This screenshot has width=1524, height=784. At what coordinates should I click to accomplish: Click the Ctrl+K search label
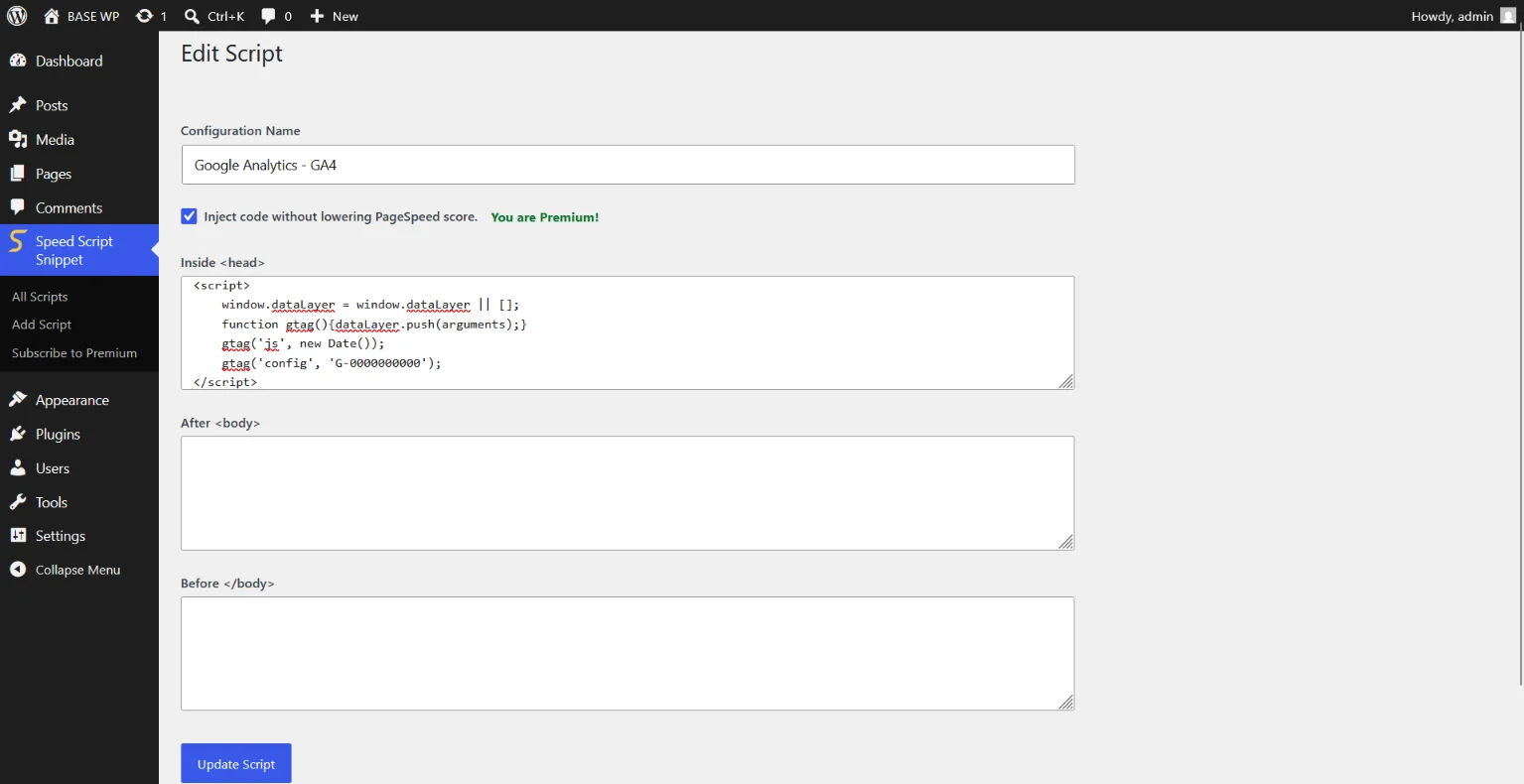226,16
